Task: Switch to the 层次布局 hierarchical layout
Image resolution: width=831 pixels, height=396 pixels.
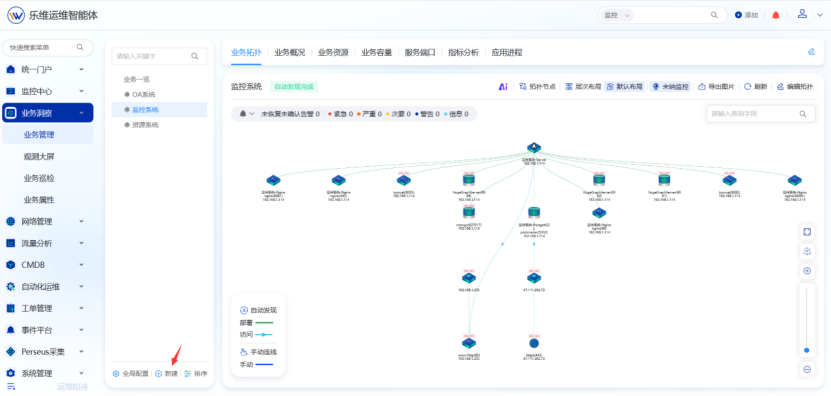Action: pyautogui.click(x=582, y=86)
